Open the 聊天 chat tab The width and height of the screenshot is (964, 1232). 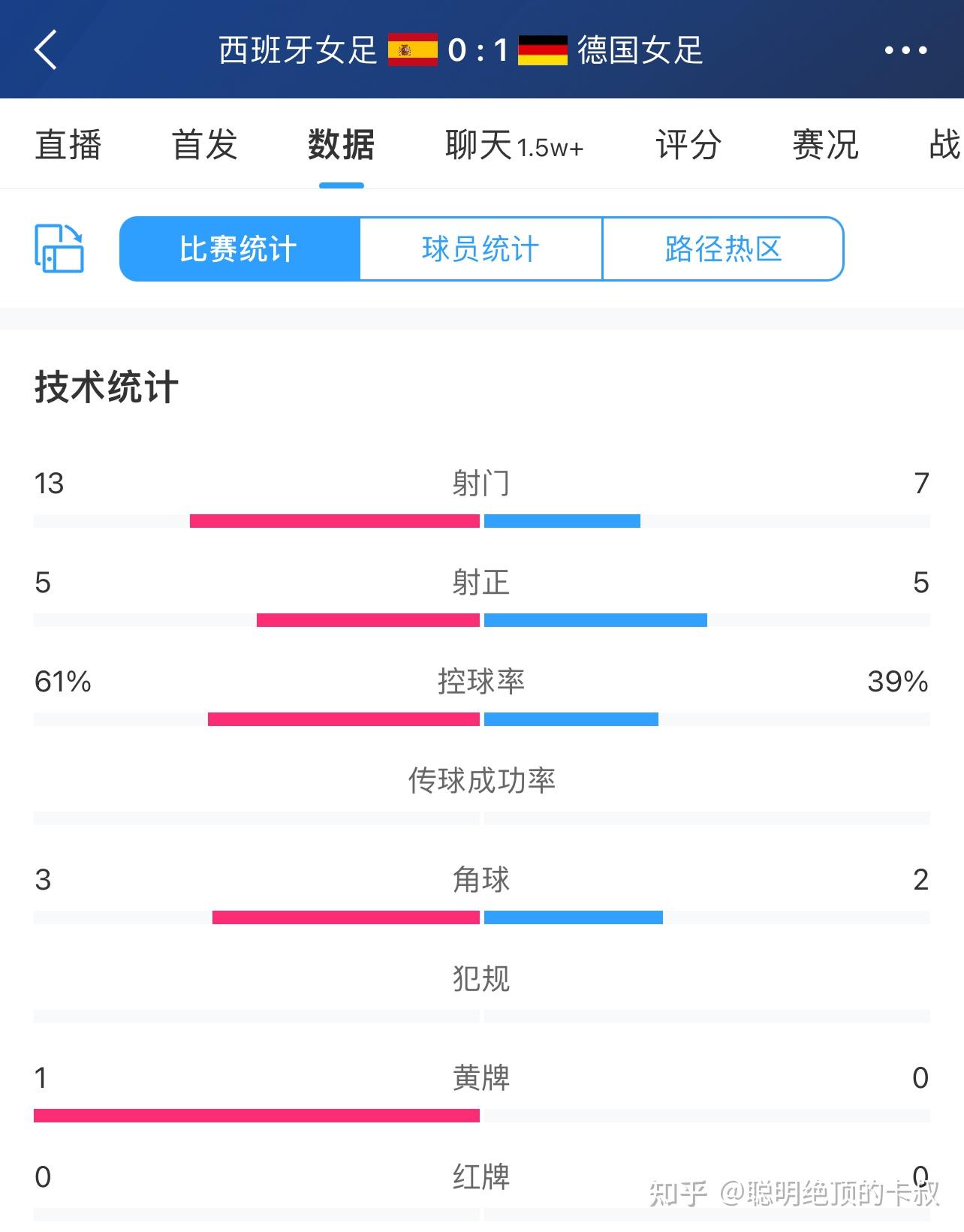click(514, 144)
